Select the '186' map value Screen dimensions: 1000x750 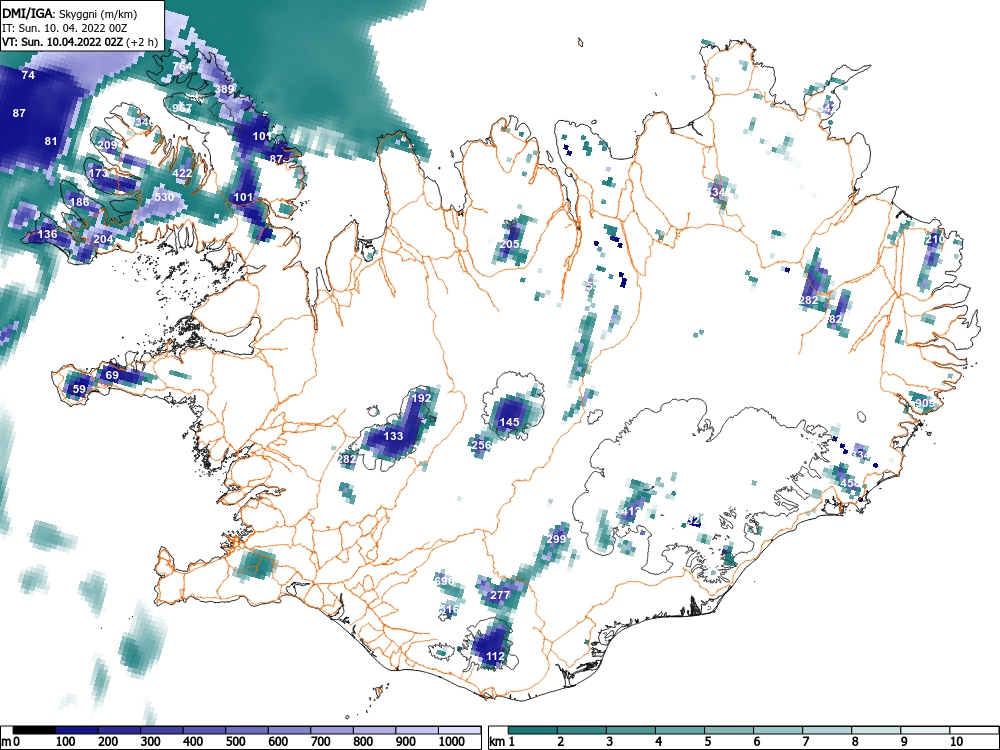pos(79,202)
